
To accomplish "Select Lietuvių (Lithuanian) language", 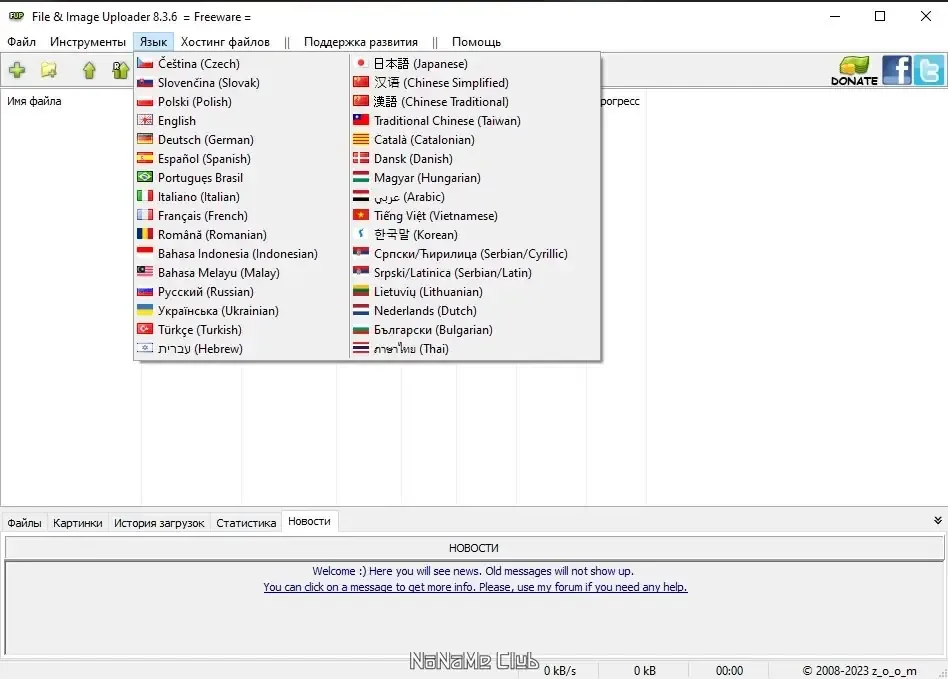I will [x=475, y=291].
